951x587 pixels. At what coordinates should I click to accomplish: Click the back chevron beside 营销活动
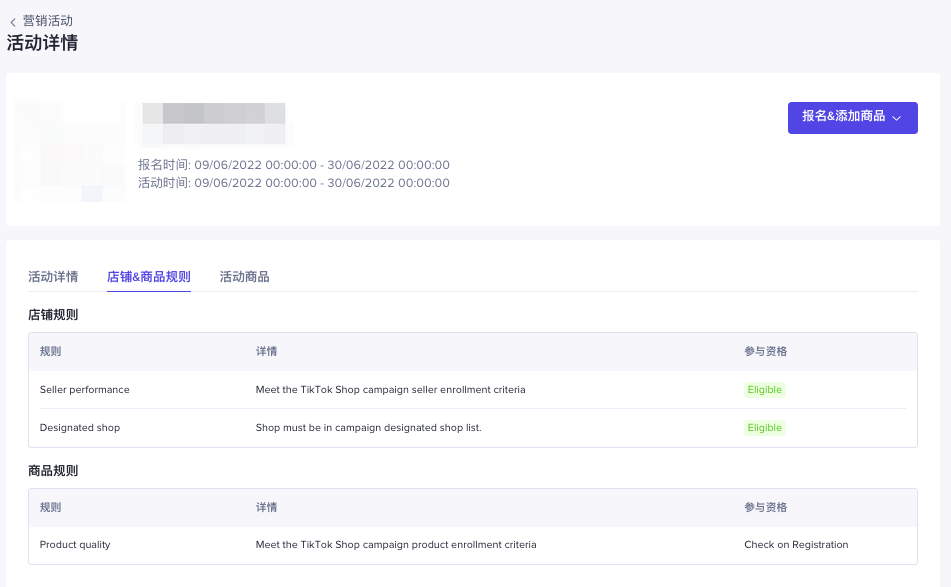point(13,22)
